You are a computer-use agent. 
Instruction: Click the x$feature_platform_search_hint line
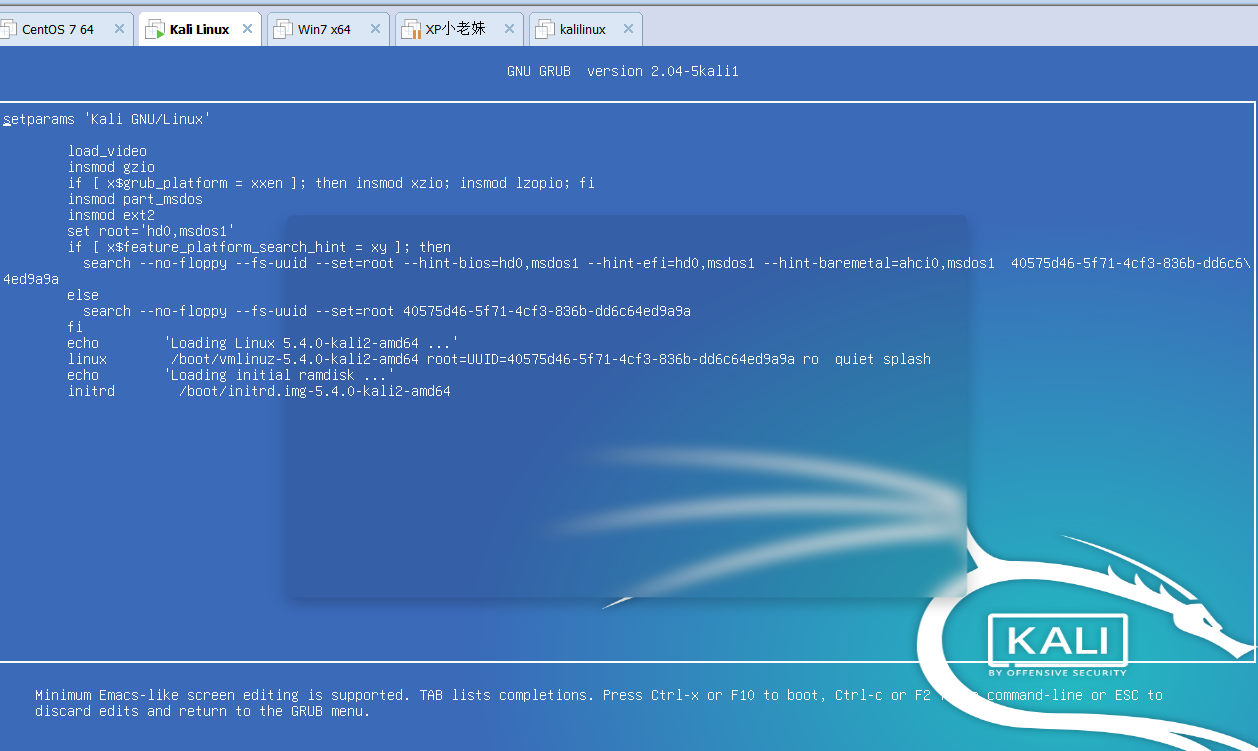click(x=259, y=247)
